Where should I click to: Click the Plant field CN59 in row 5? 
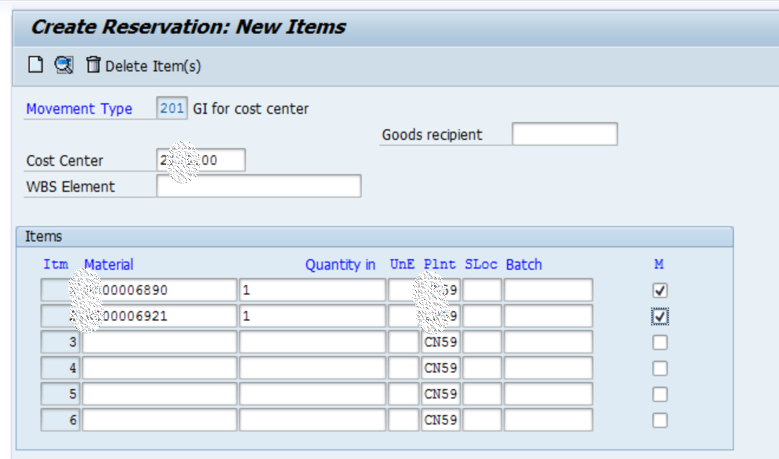click(x=441, y=394)
